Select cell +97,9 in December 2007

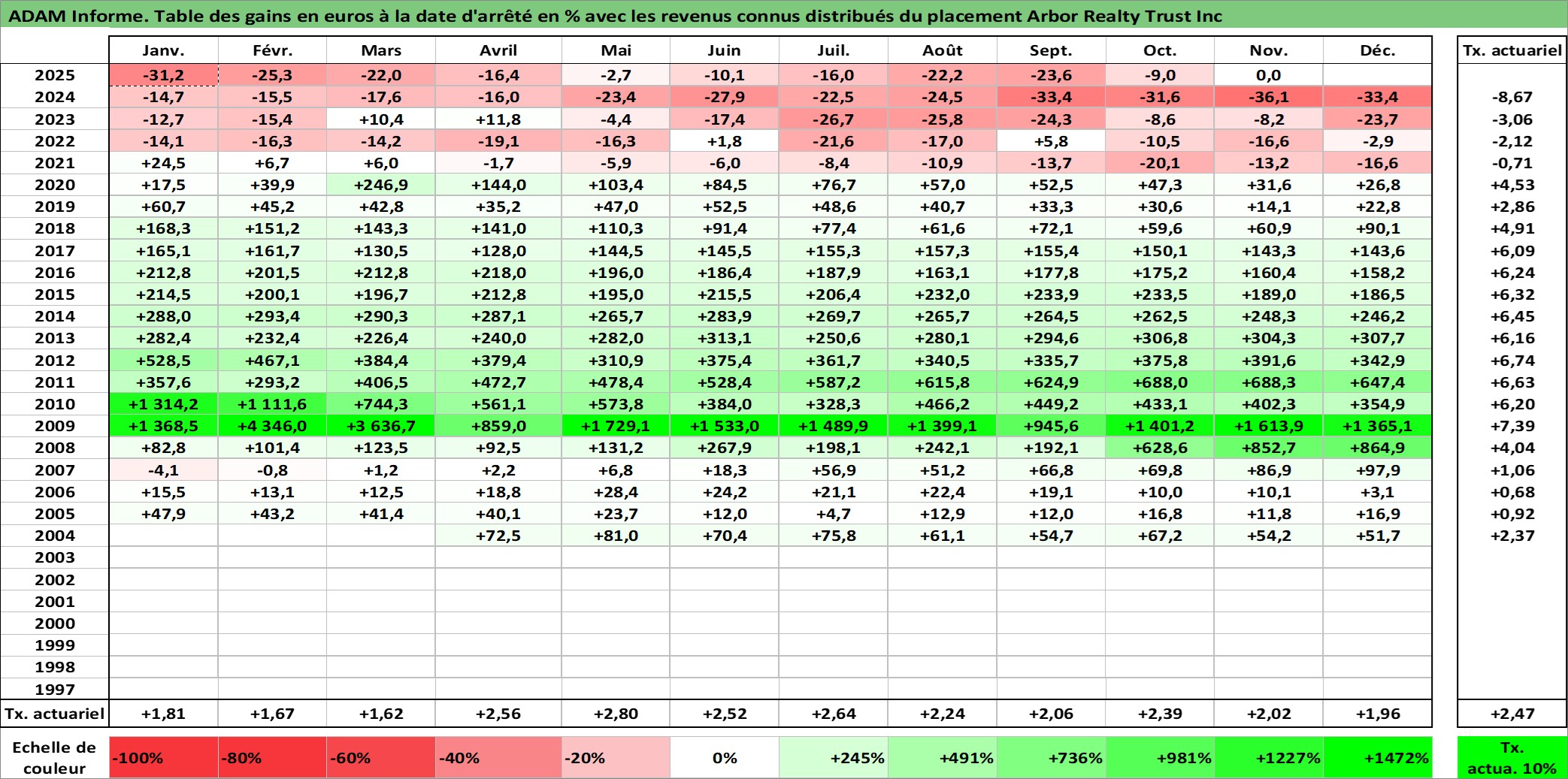pyautogui.click(x=1378, y=470)
